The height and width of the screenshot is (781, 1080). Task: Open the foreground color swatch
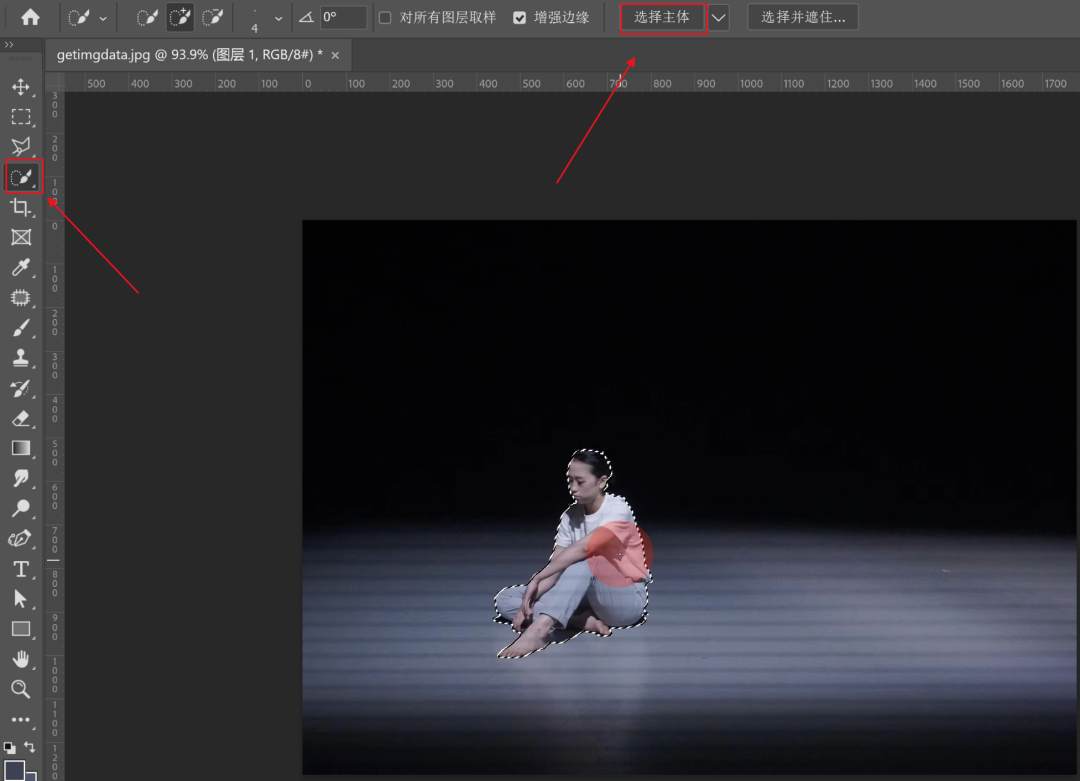click(14, 770)
